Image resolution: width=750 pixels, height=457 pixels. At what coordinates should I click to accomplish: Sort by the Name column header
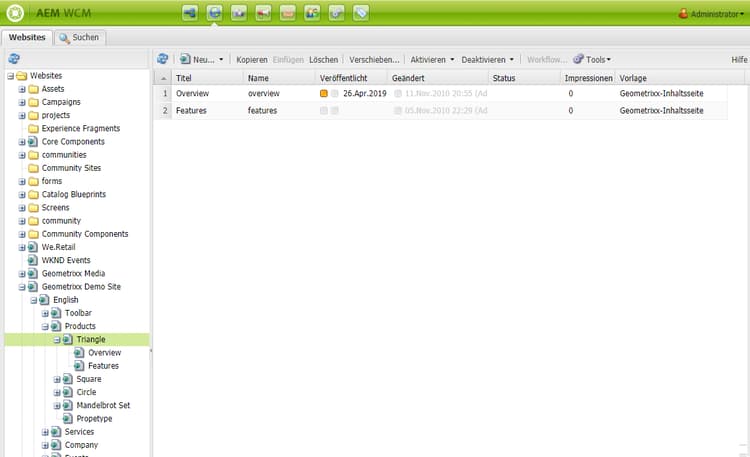pyautogui.click(x=280, y=78)
